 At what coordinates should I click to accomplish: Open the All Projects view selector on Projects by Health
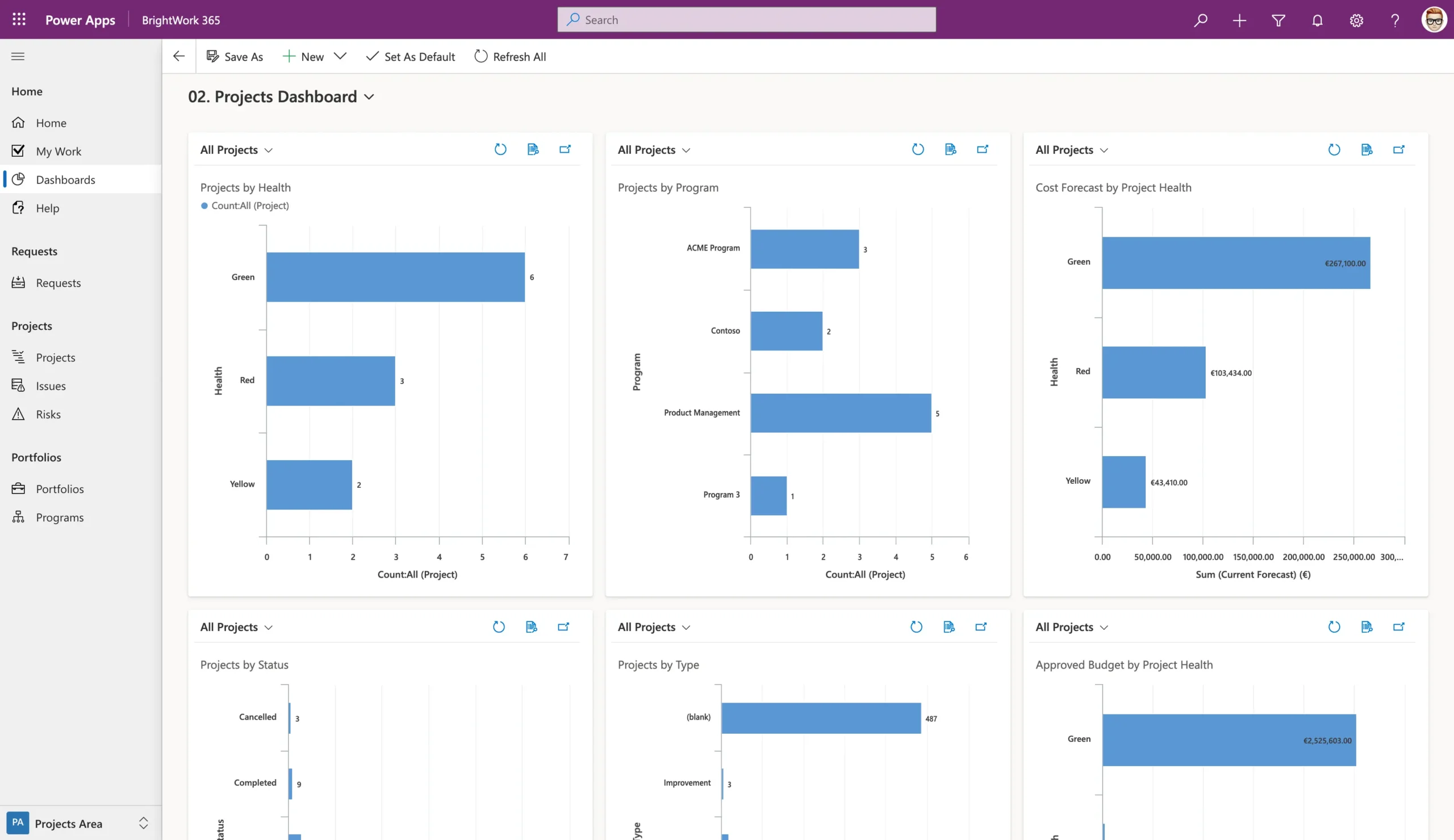pyautogui.click(x=235, y=149)
